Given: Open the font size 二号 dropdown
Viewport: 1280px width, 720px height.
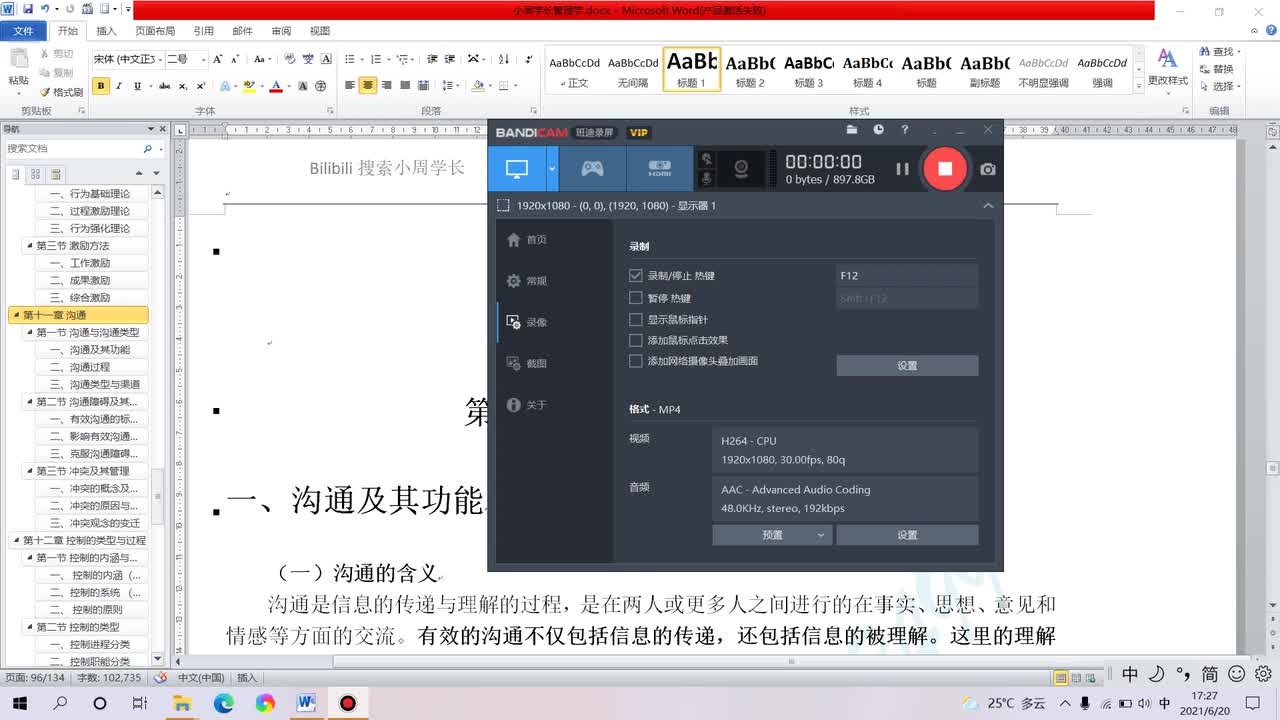Looking at the screenshot, I should click(204, 60).
